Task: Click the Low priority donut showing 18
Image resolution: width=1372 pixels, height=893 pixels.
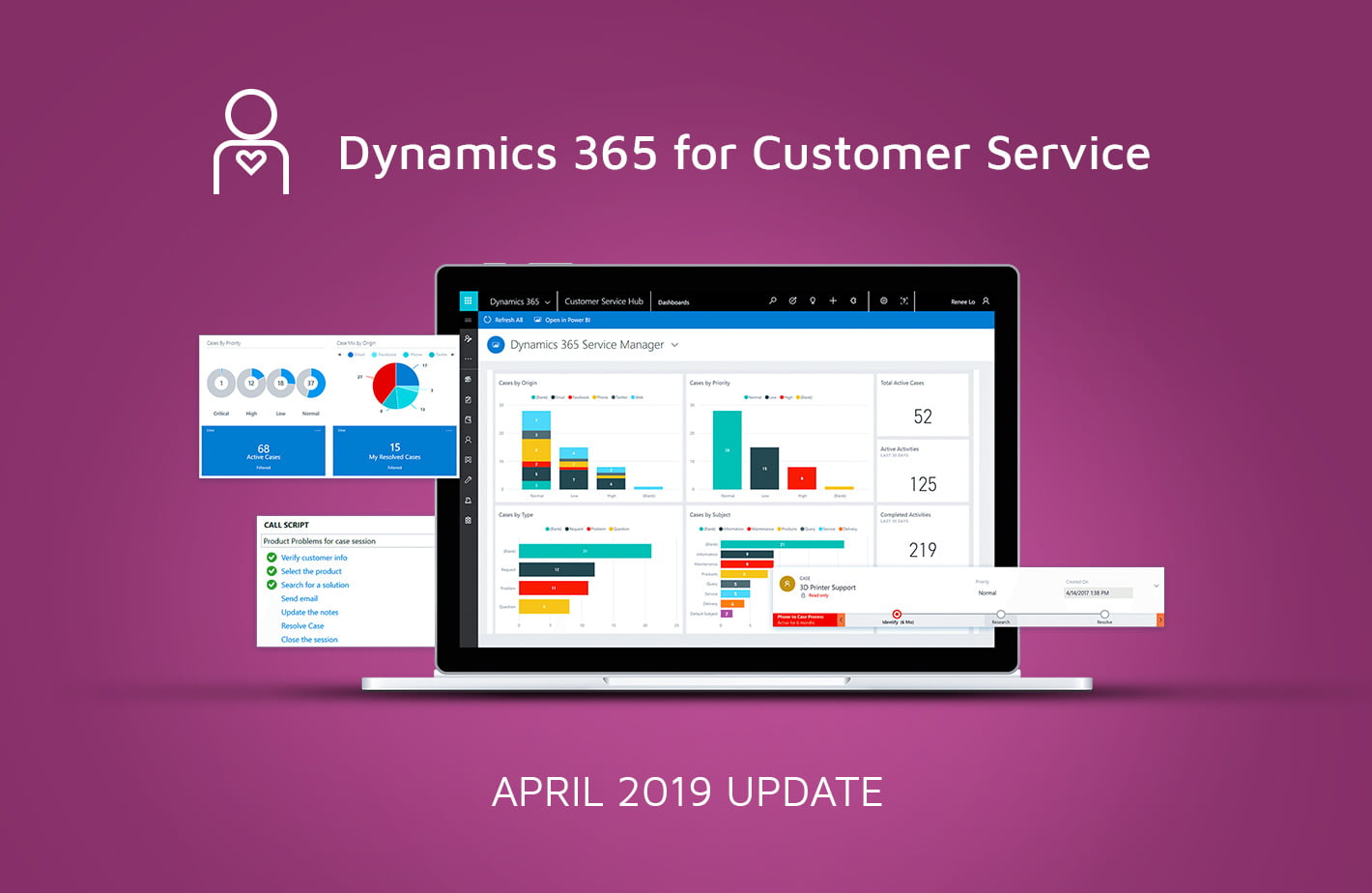Action: tap(280, 383)
